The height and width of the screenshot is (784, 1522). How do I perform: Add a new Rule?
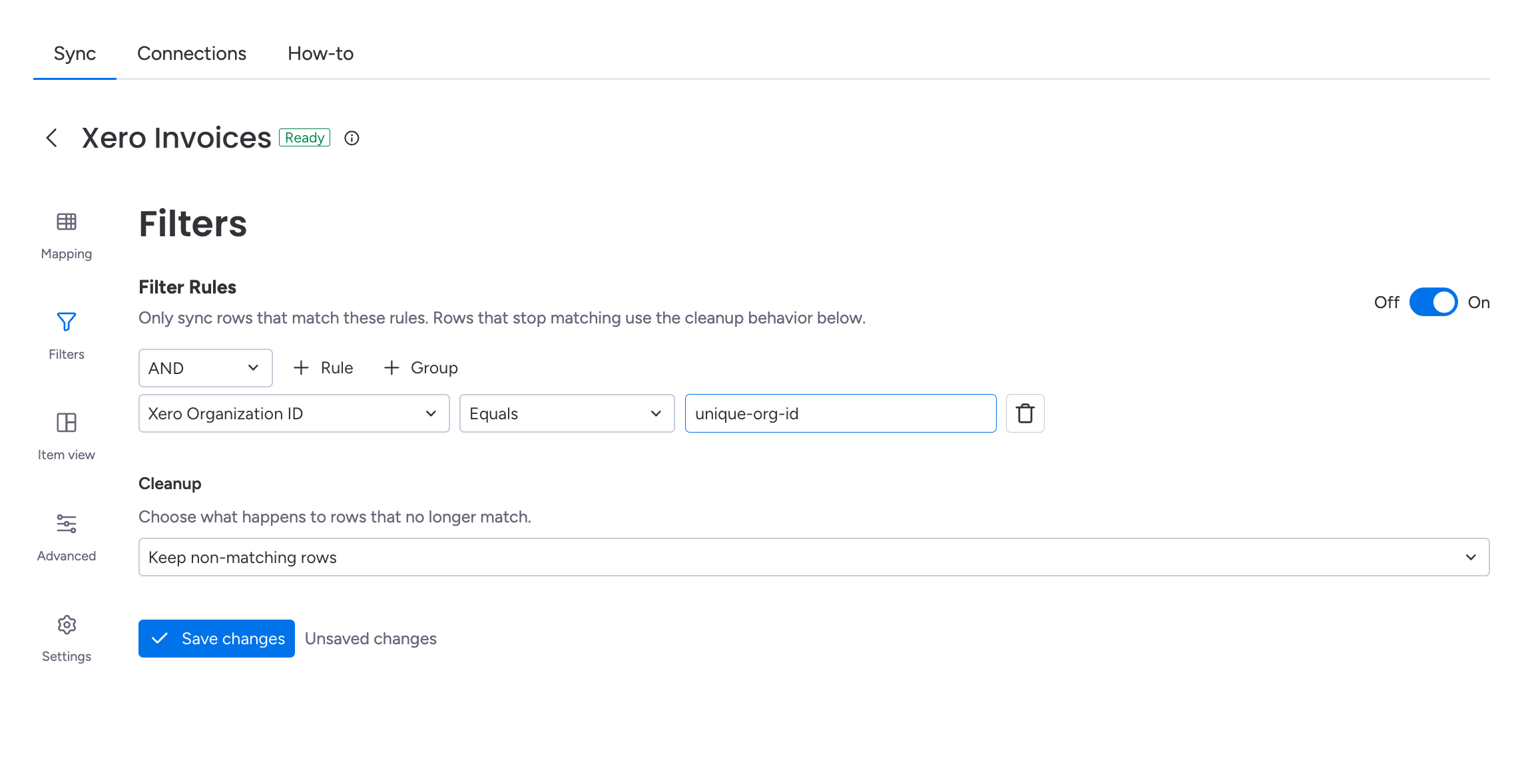(x=324, y=368)
